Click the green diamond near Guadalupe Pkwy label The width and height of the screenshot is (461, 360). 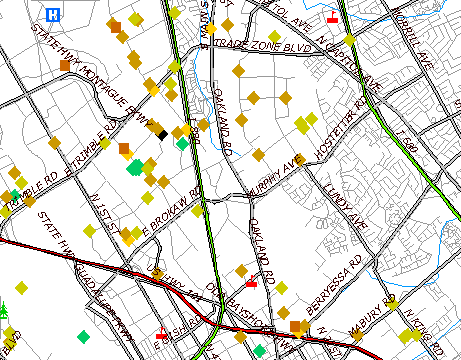point(83,337)
